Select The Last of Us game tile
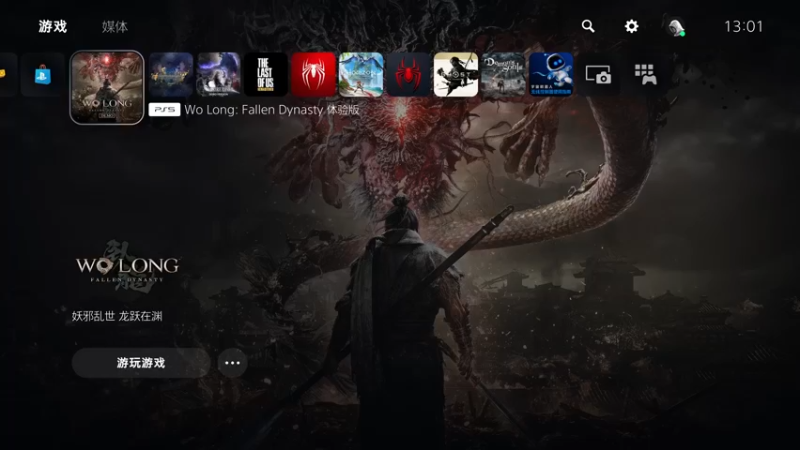The height and width of the screenshot is (450, 800). pos(266,74)
